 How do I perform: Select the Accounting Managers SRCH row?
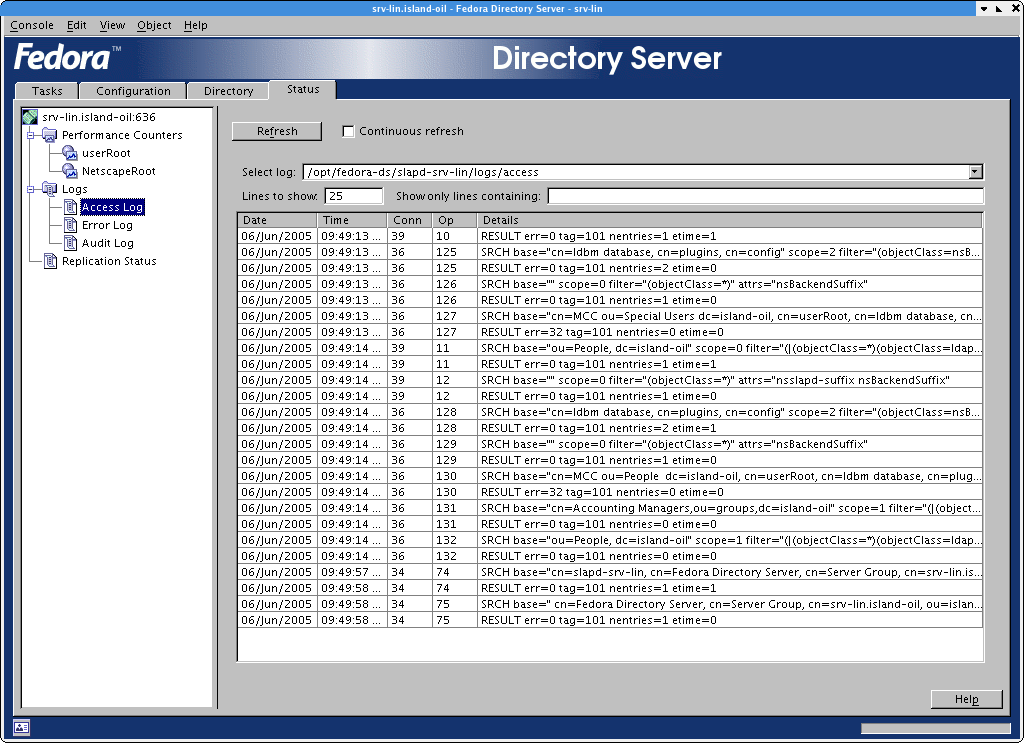tap(610, 509)
